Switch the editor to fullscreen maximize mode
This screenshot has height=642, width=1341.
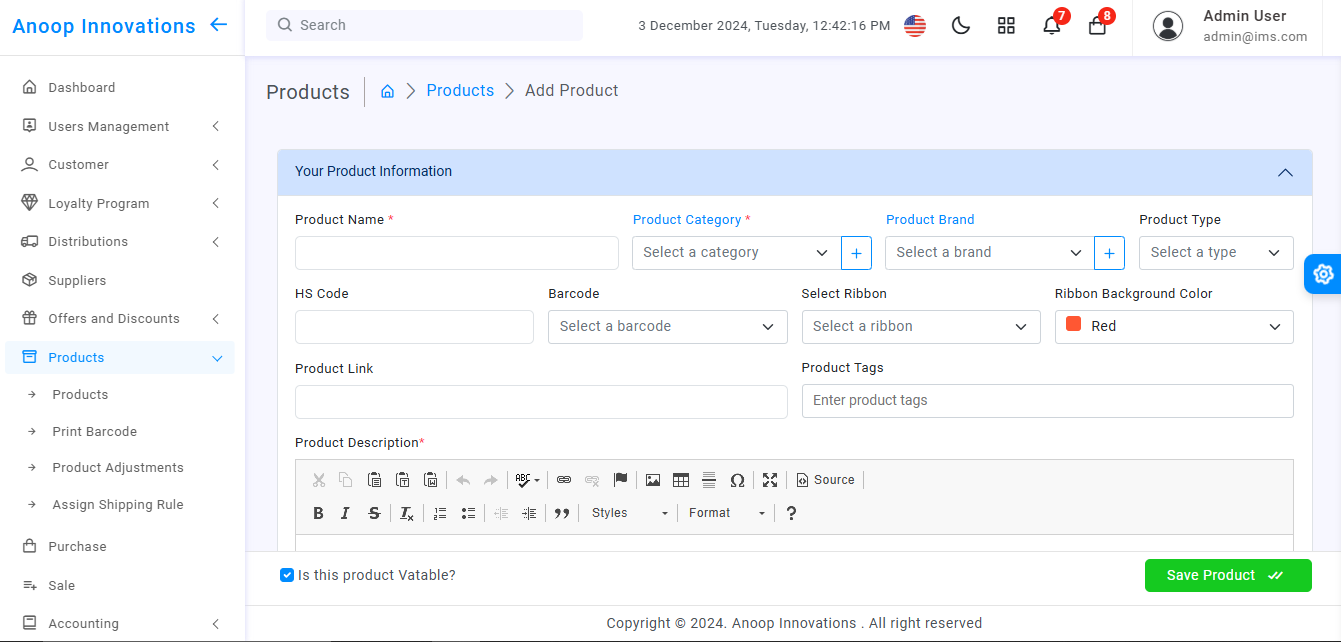pyautogui.click(x=770, y=480)
